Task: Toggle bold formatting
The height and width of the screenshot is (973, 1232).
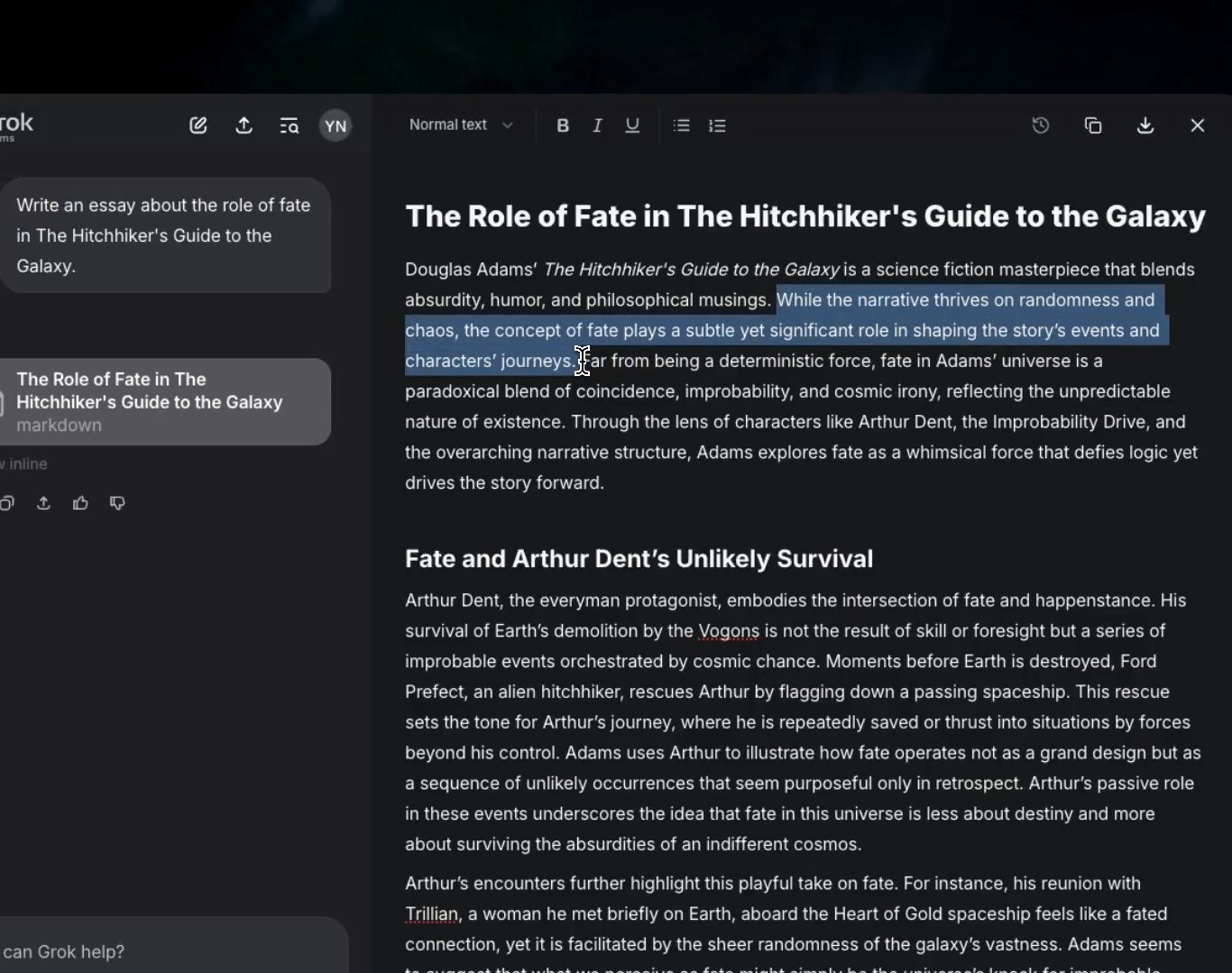Action: coord(563,125)
